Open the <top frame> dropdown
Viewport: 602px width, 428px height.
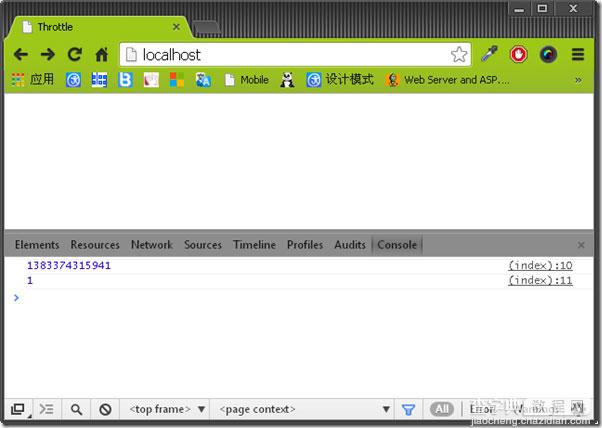pyautogui.click(x=167, y=409)
